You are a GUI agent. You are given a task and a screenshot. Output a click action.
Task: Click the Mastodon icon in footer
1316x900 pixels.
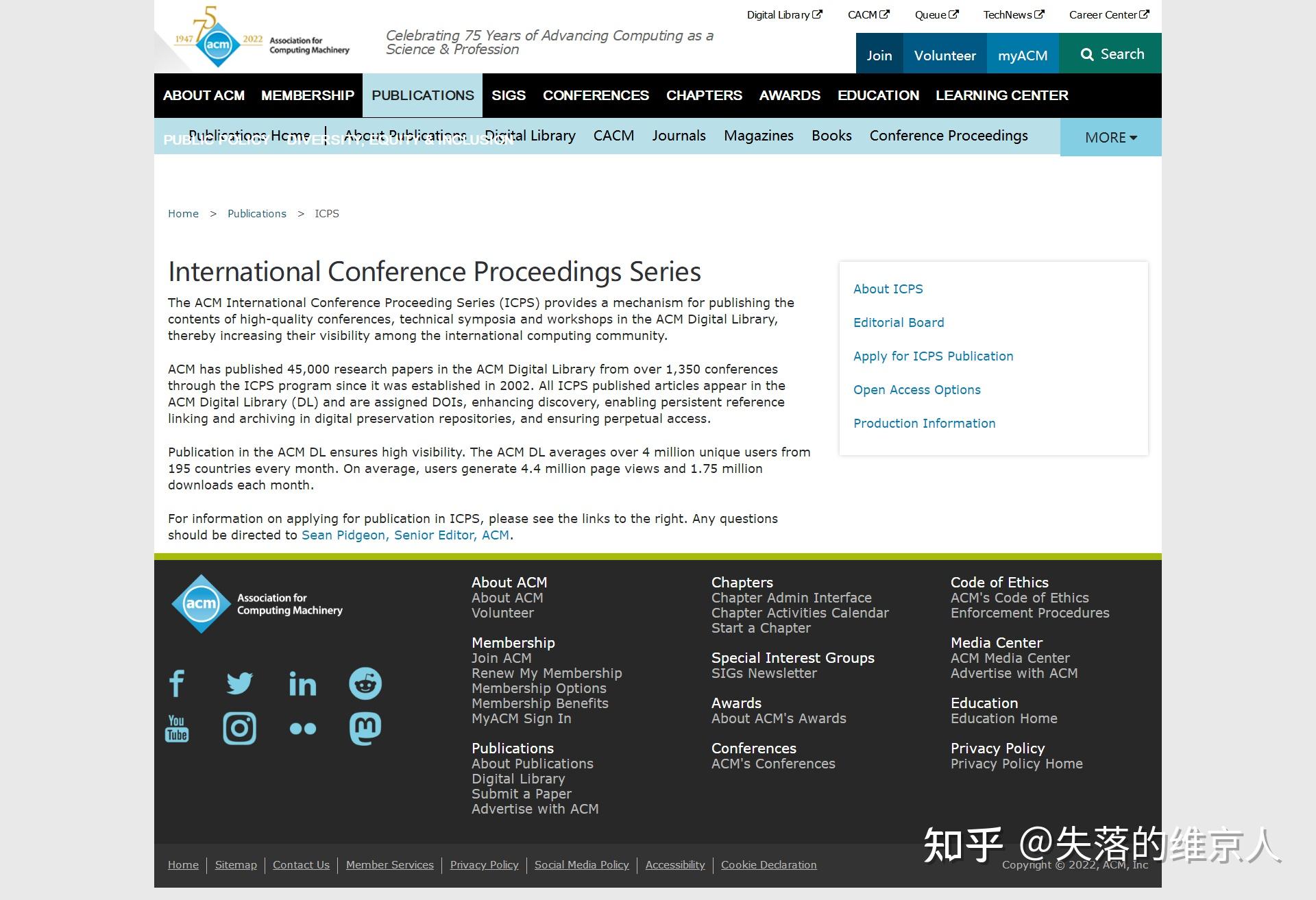click(x=365, y=728)
